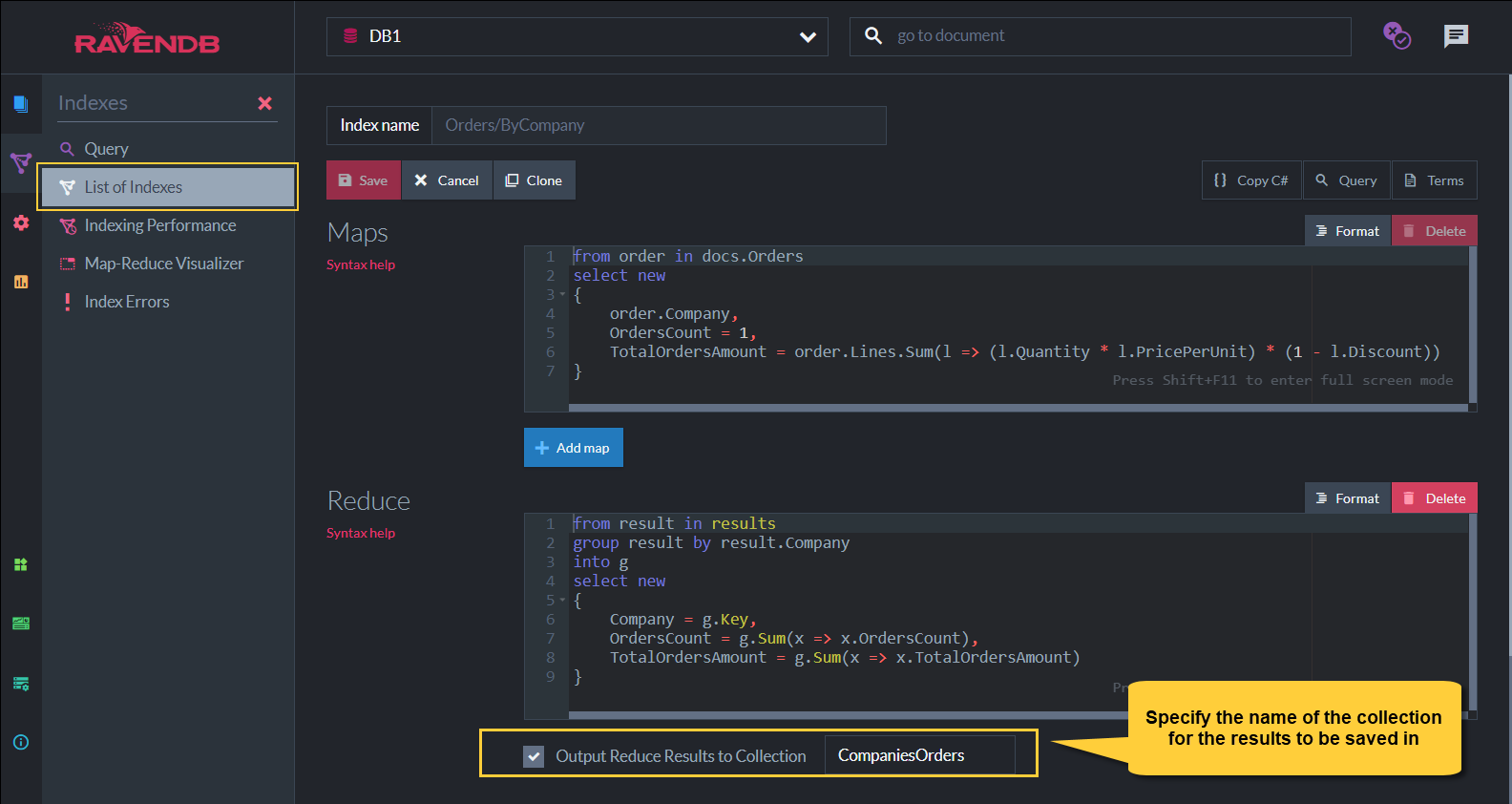The width and height of the screenshot is (1512, 804).
Task: Open the green dashboard grid icon
Action: coord(21,564)
